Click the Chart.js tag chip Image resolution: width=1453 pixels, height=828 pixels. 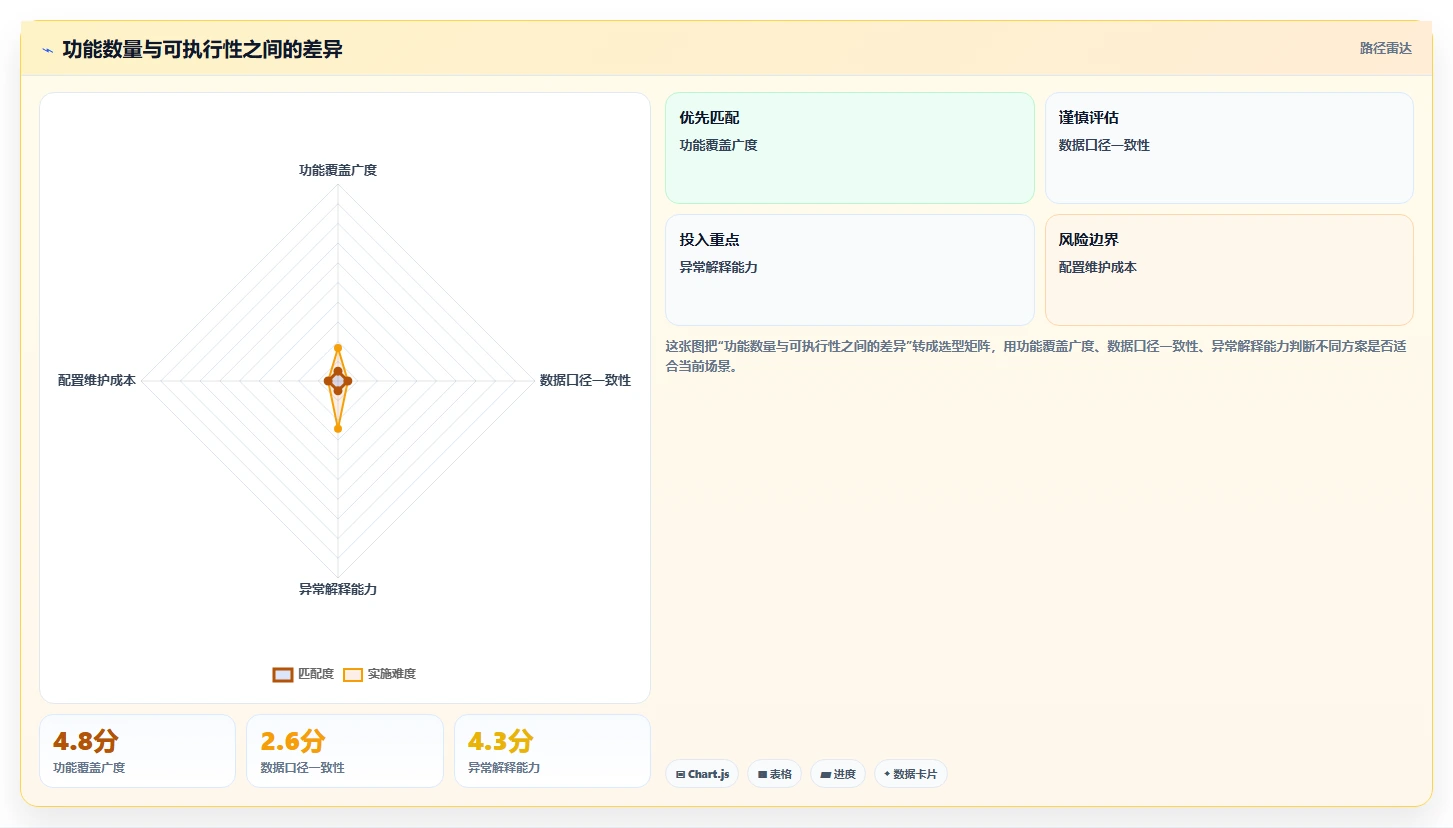[702, 774]
